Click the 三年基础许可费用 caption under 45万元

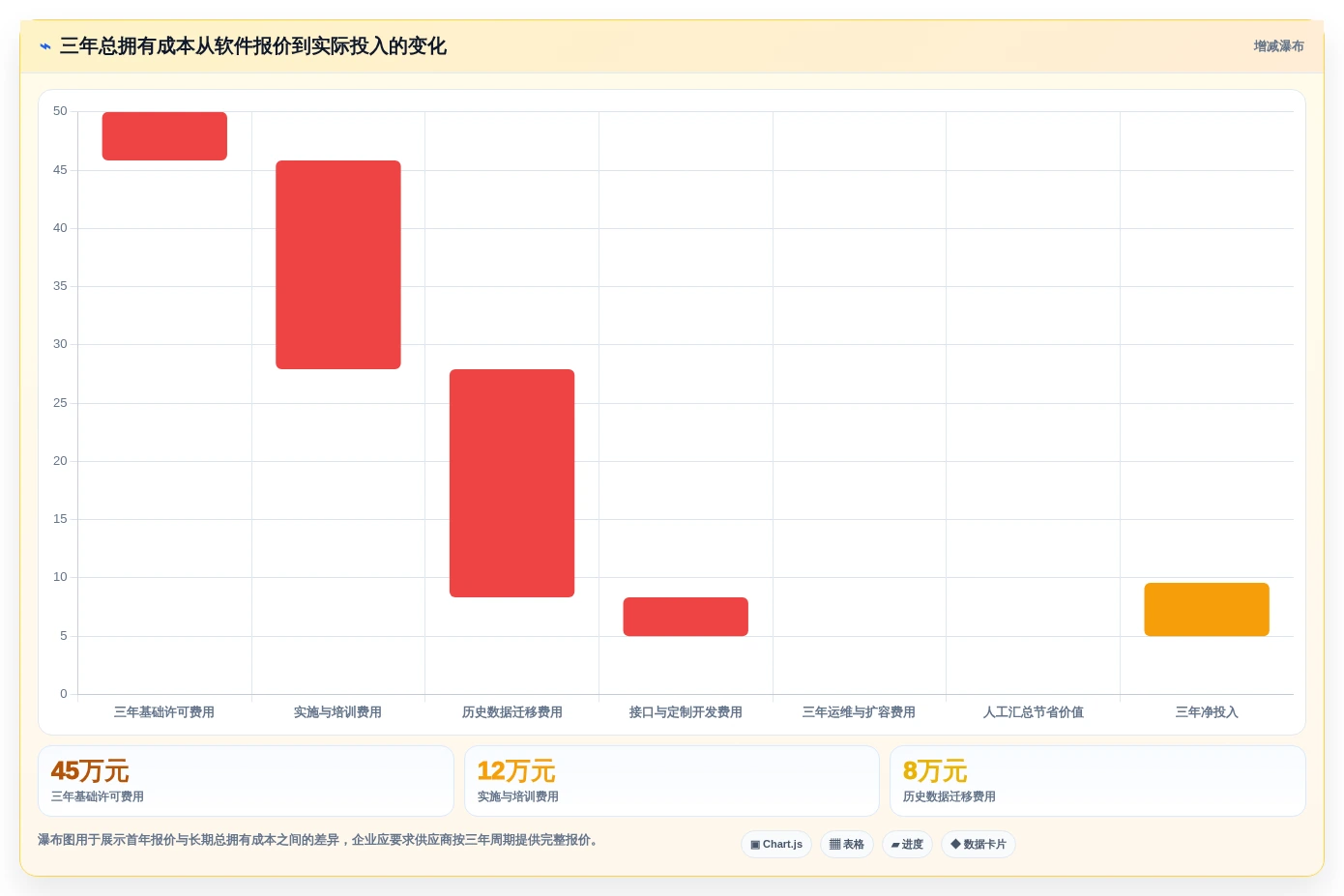98,796
